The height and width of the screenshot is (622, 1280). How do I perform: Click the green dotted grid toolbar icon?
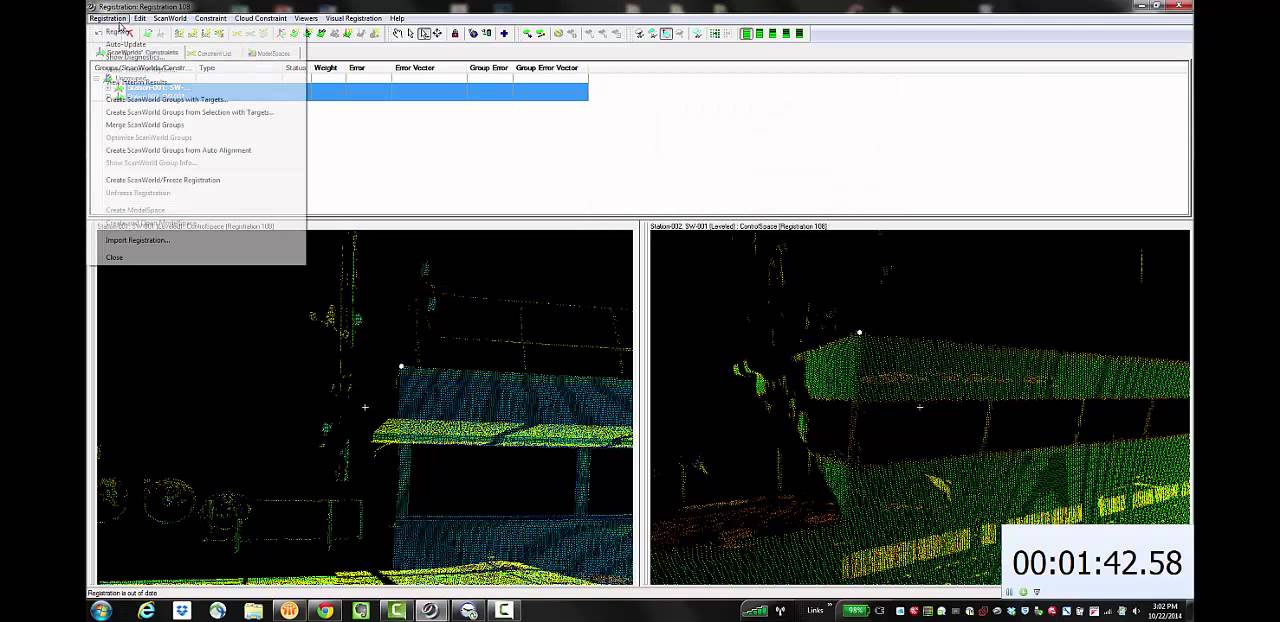[x=715, y=33]
